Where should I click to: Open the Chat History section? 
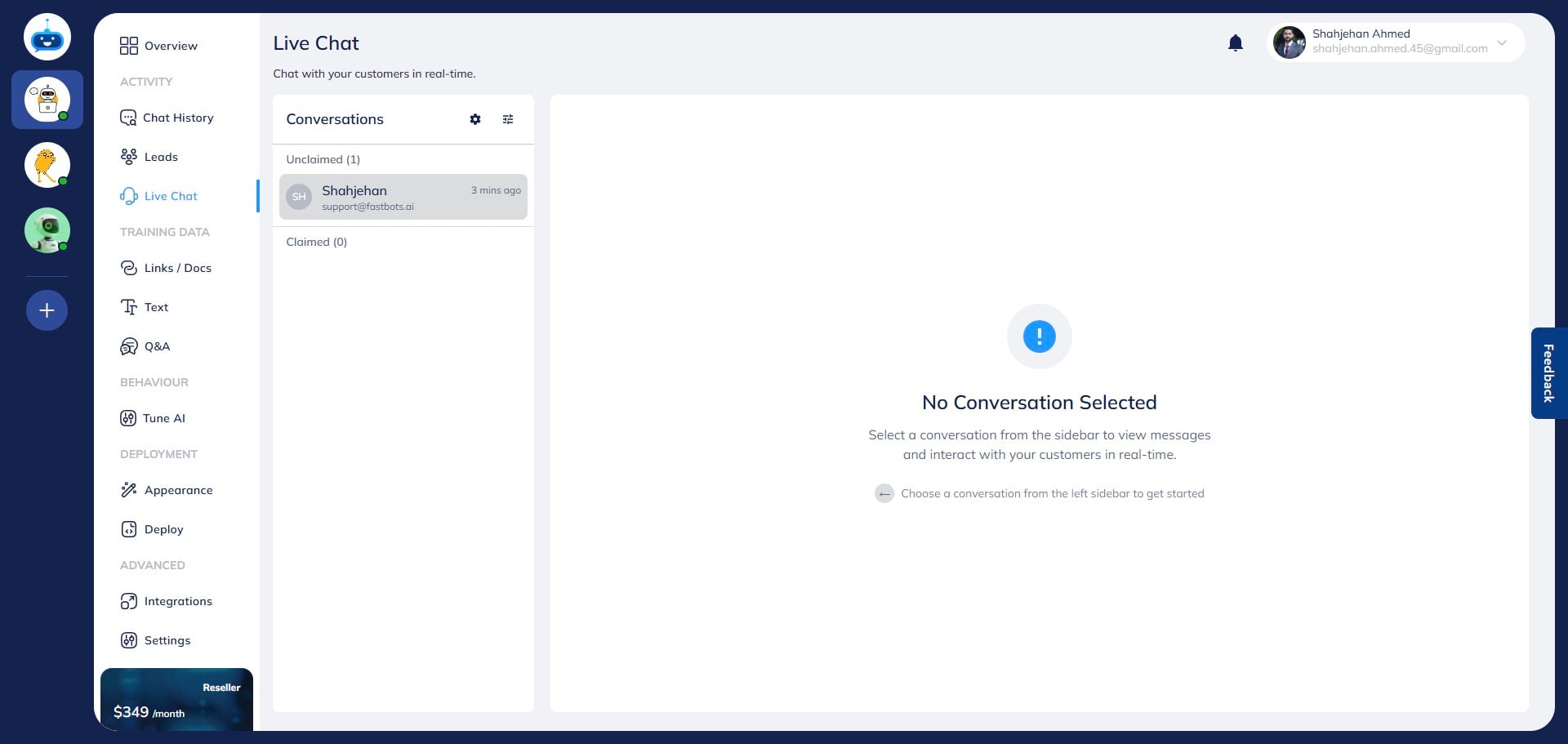tap(178, 117)
